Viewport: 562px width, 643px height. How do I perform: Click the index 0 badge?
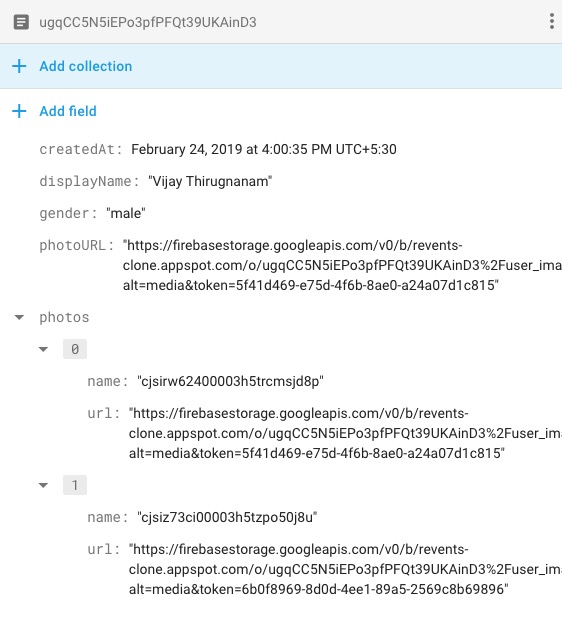pyautogui.click(x=75, y=349)
